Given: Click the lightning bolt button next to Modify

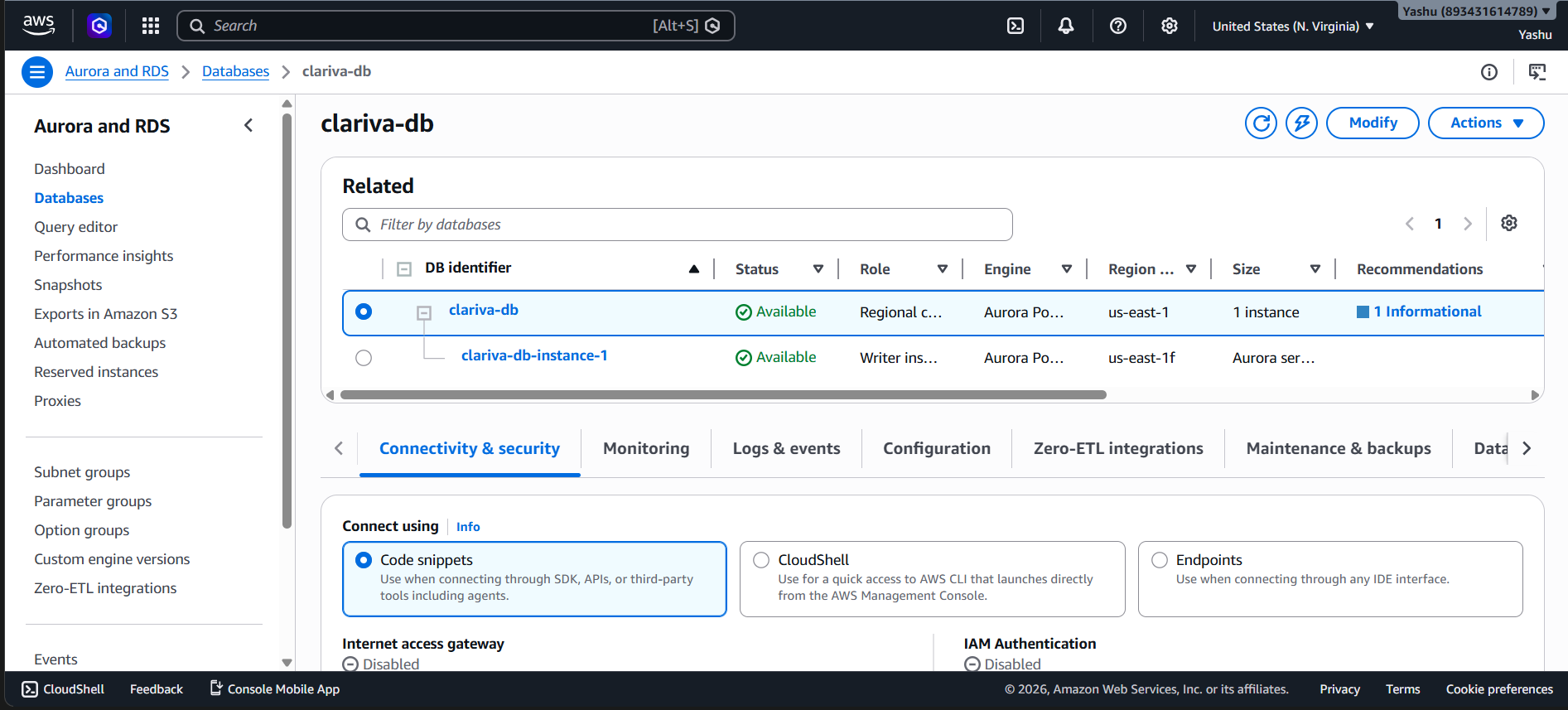Looking at the screenshot, I should click(x=1301, y=123).
